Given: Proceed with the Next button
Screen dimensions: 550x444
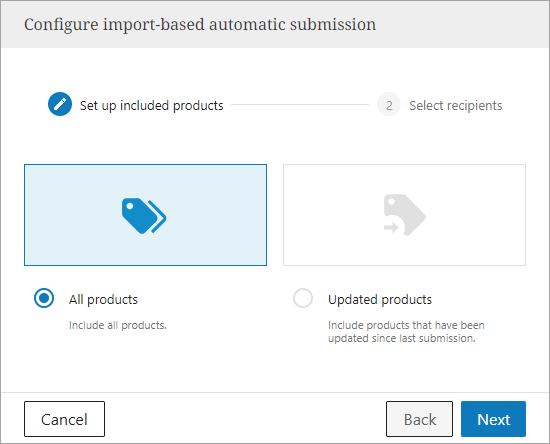Looking at the screenshot, I should 494,419.
